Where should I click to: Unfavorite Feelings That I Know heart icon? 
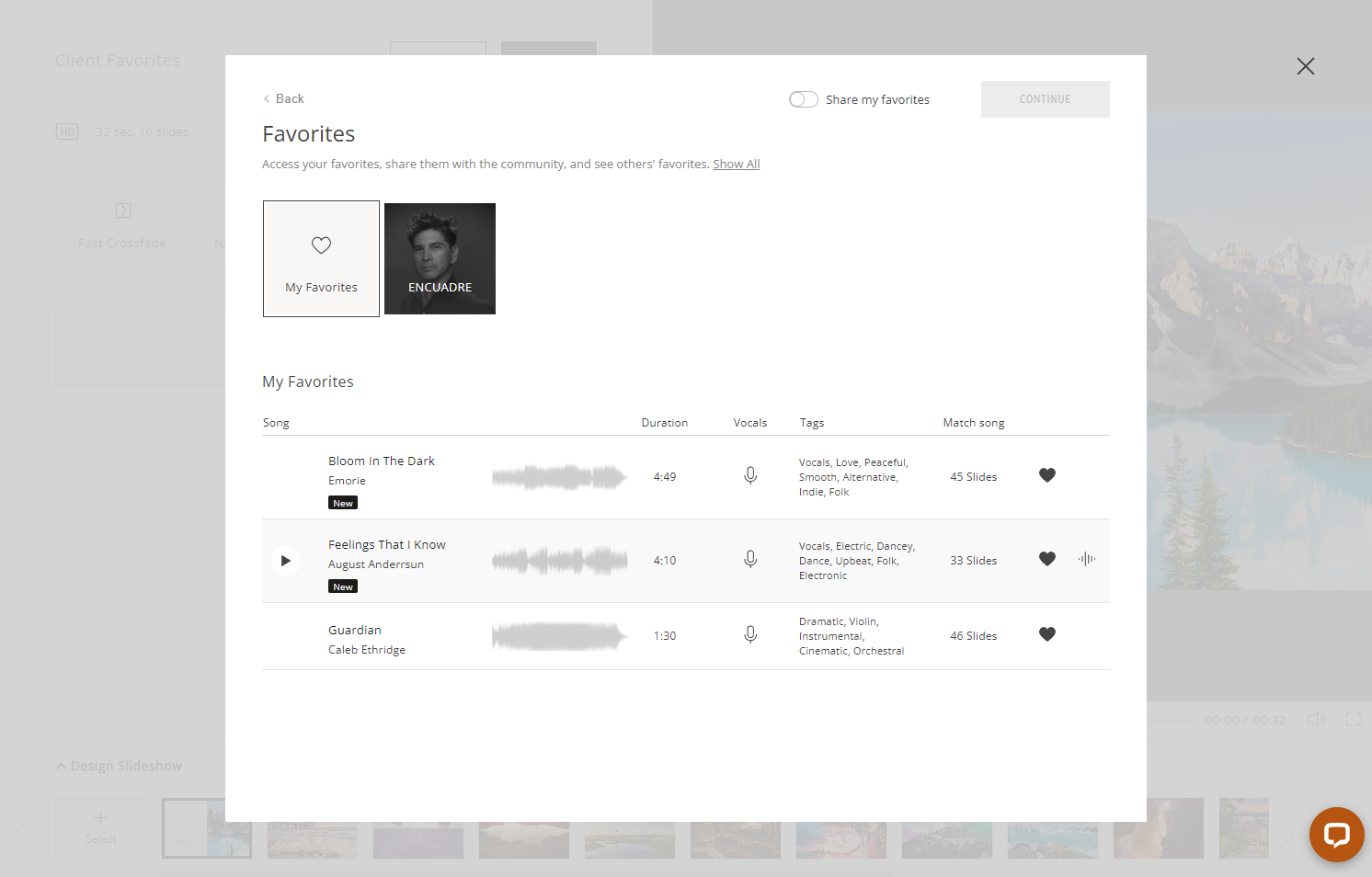pos(1047,559)
